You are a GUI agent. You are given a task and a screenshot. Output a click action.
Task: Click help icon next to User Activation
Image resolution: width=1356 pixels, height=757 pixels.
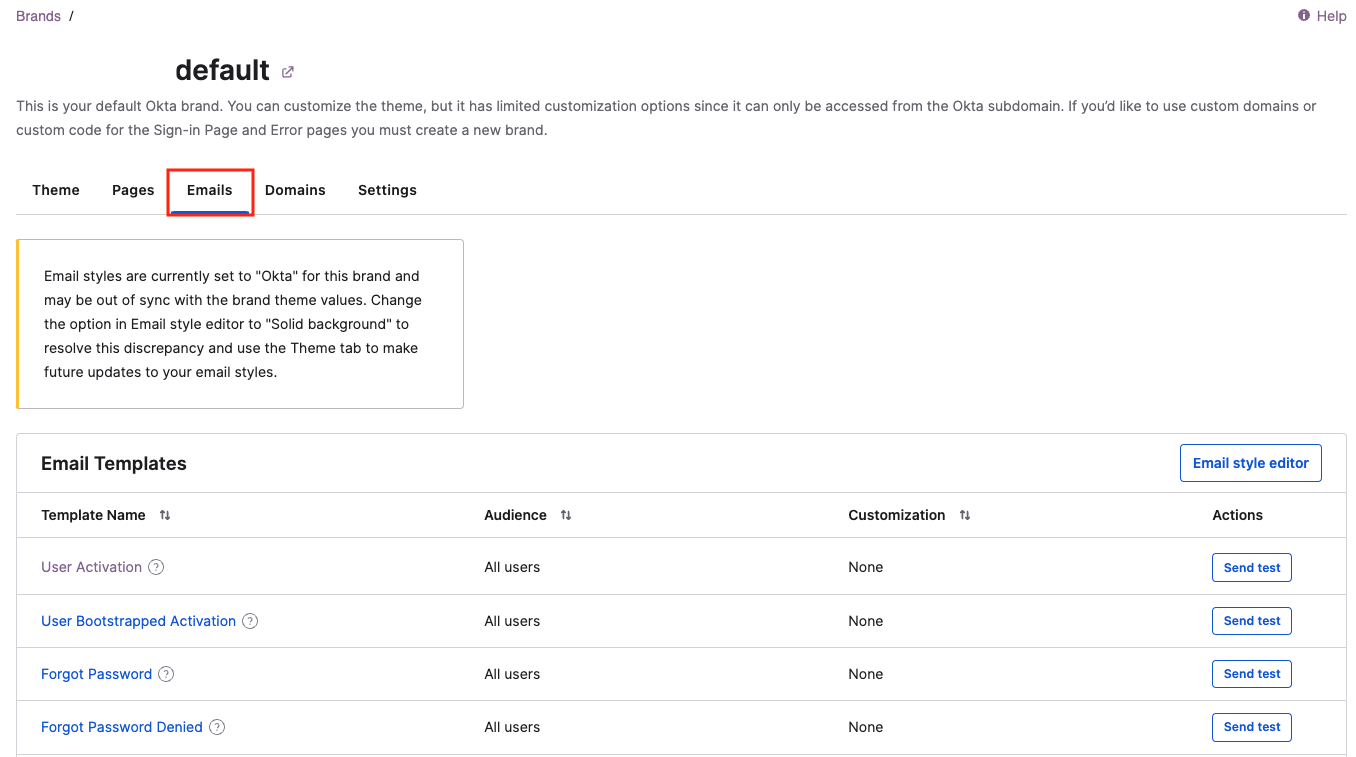point(156,567)
